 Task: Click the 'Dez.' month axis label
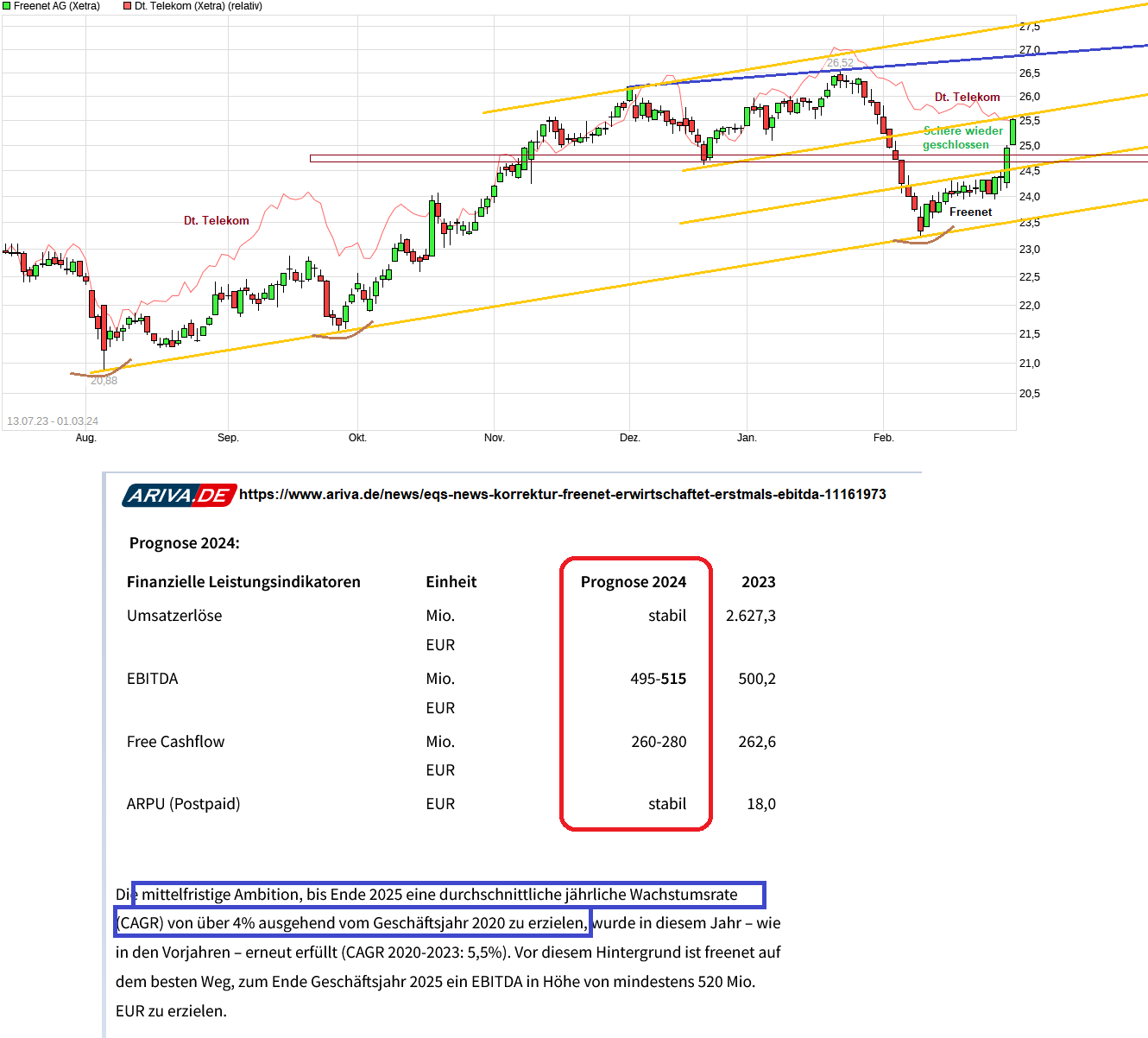(630, 438)
